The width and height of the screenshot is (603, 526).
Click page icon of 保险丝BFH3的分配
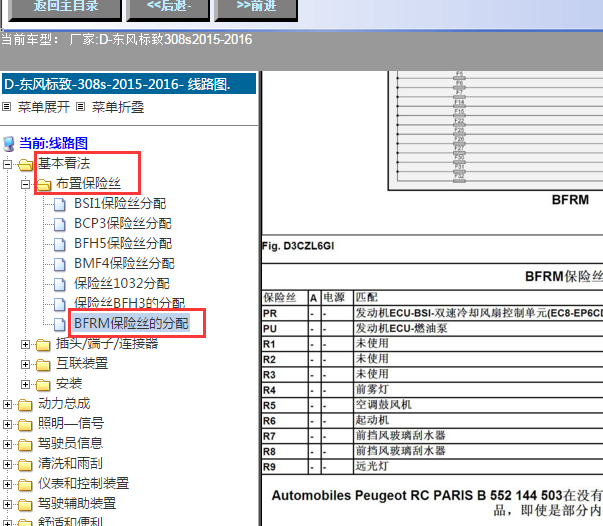pos(60,304)
